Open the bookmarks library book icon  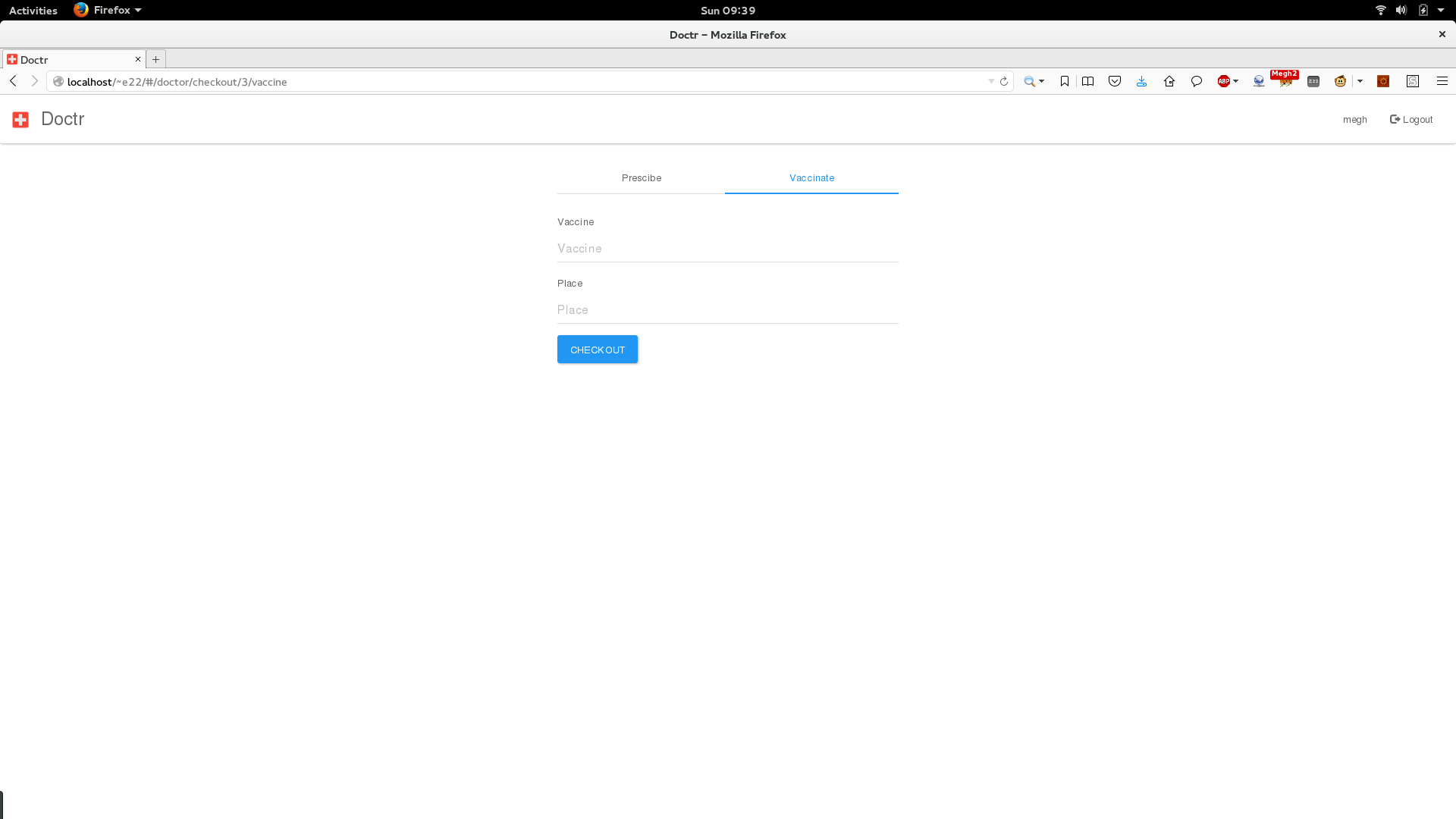pyautogui.click(x=1087, y=81)
